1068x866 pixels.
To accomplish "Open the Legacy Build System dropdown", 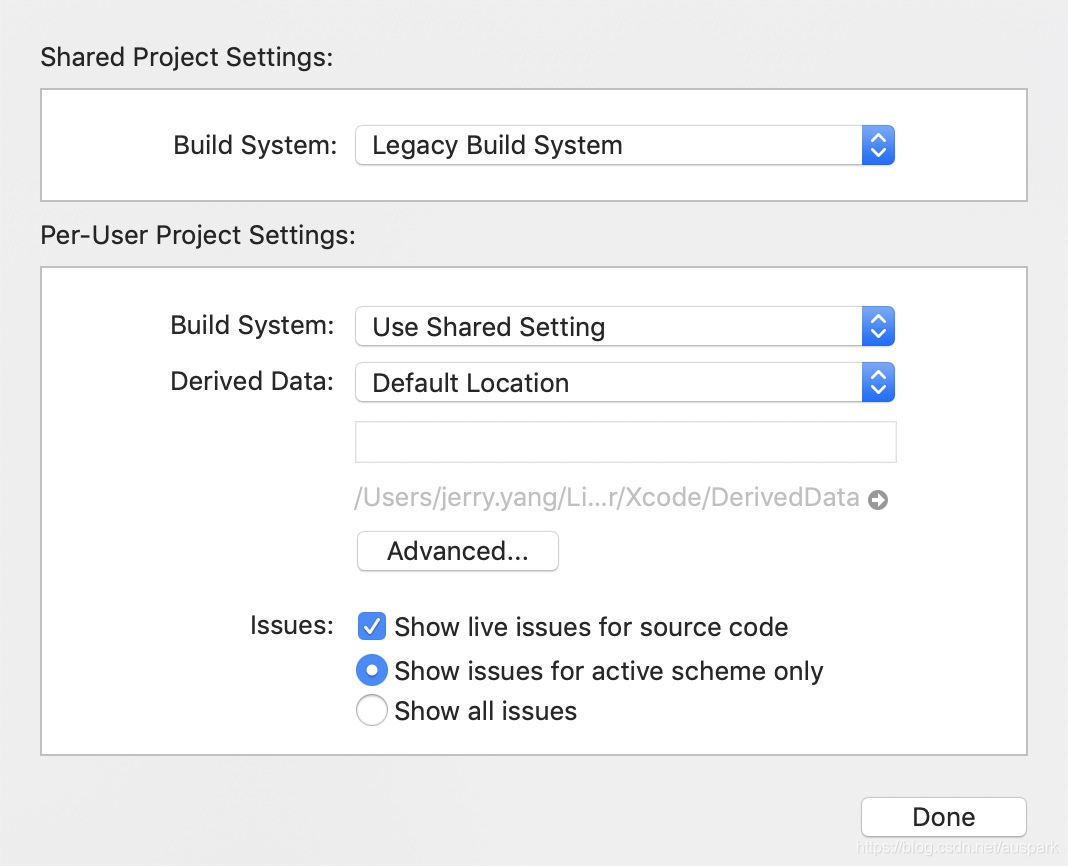I will click(x=608, y=146).
